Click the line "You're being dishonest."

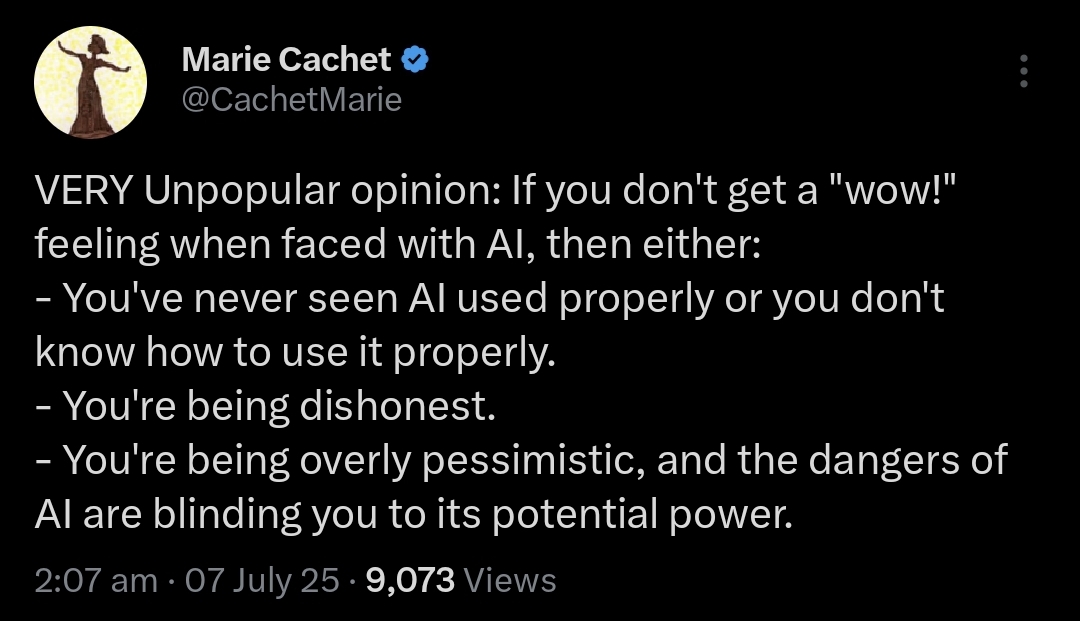279,407
